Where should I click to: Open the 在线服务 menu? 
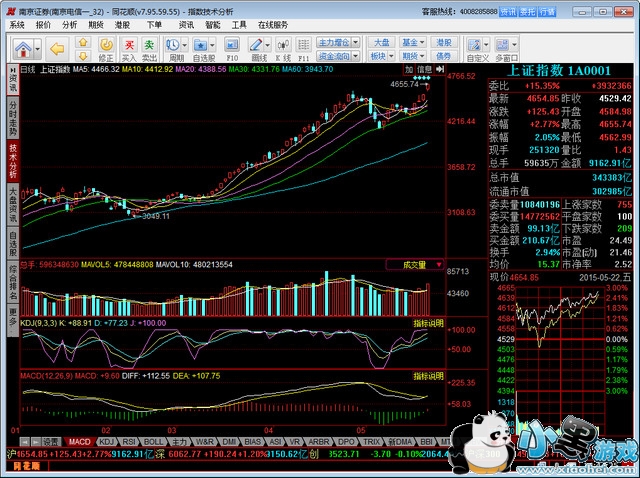(273, 25)
